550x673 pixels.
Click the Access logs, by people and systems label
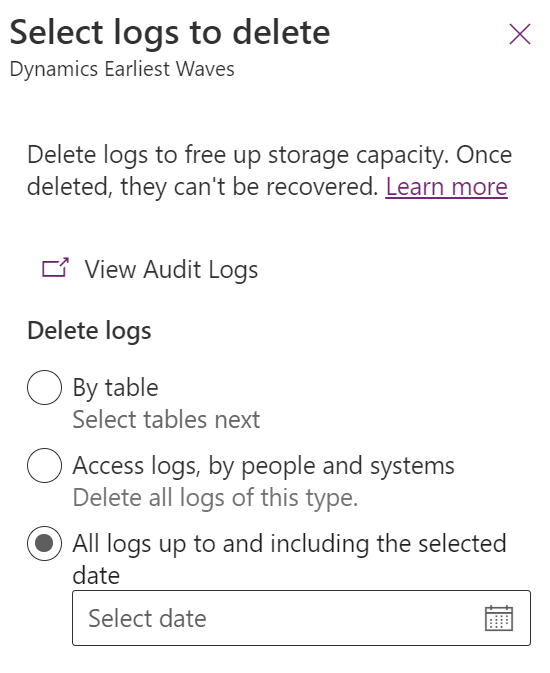263,467
